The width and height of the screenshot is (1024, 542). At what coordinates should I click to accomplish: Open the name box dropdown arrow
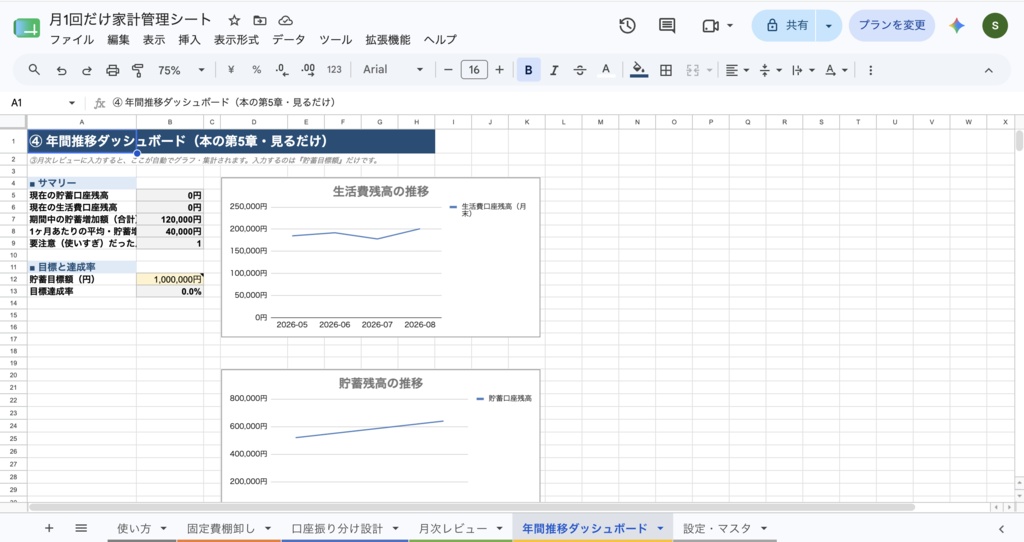[x=72, y=103]
